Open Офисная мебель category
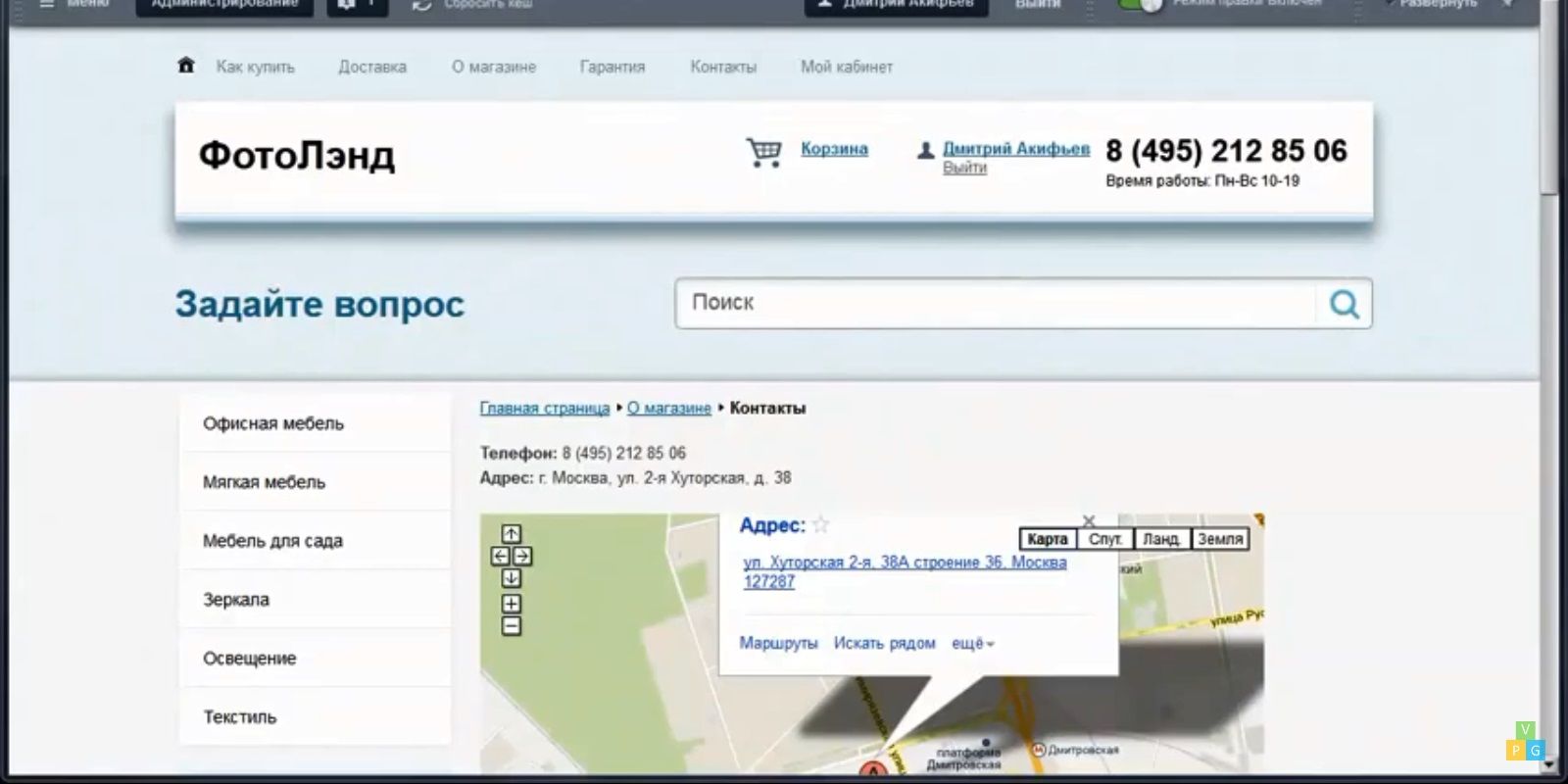 pyautogui.click(x=315, y=423)
